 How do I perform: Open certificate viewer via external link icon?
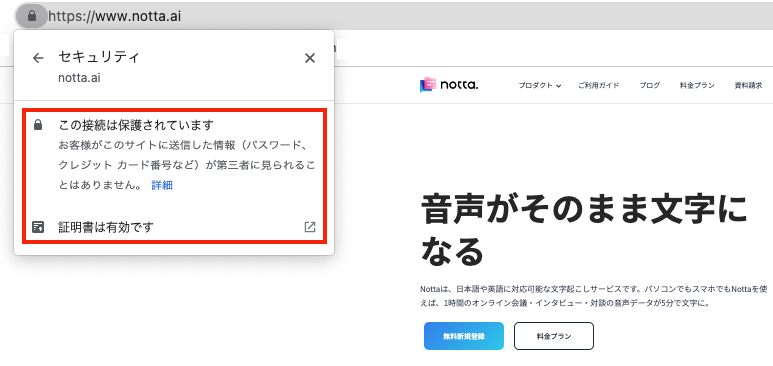[310, 227]
